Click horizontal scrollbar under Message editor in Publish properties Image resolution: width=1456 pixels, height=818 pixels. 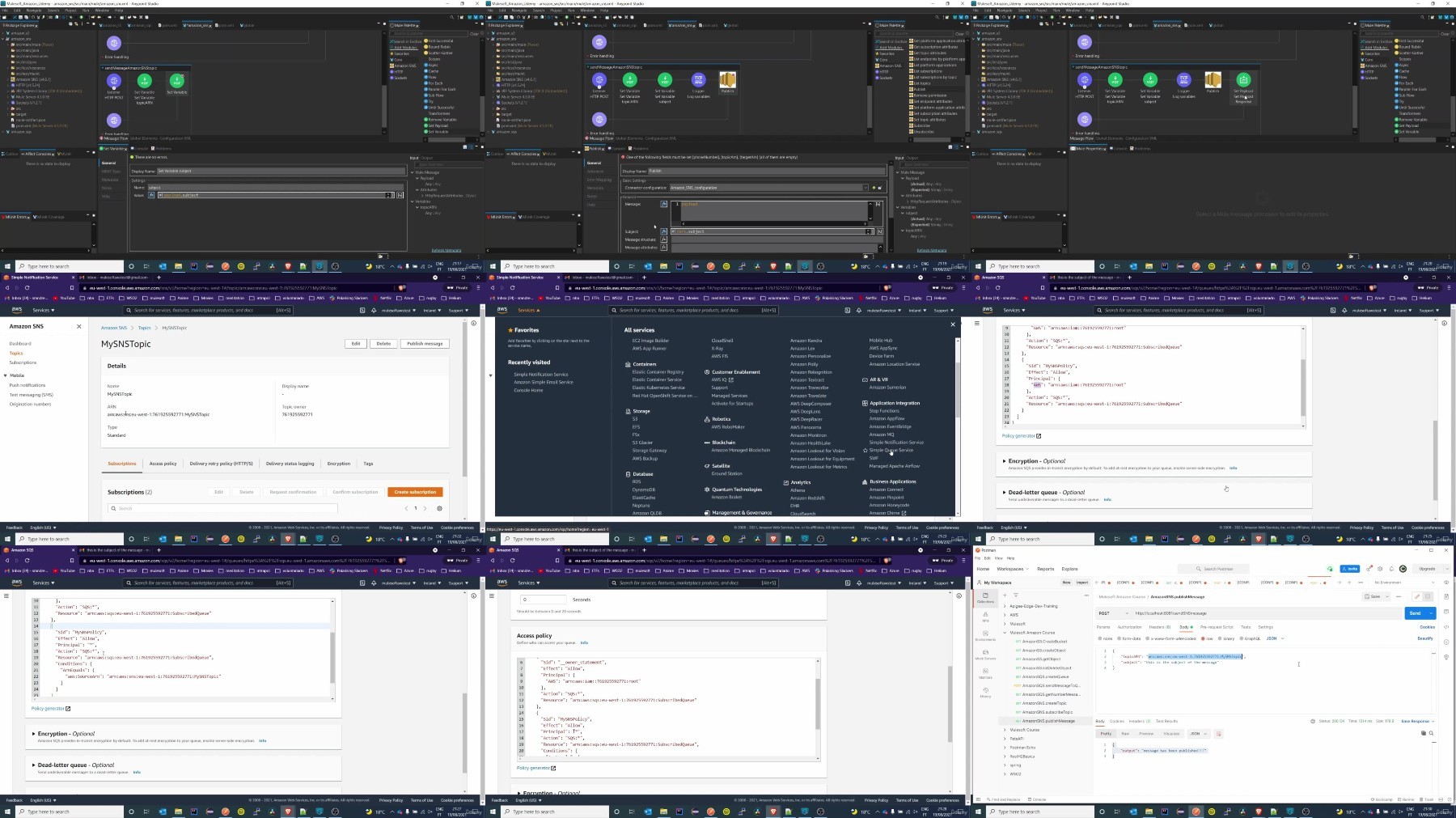[x=772, y=223]
